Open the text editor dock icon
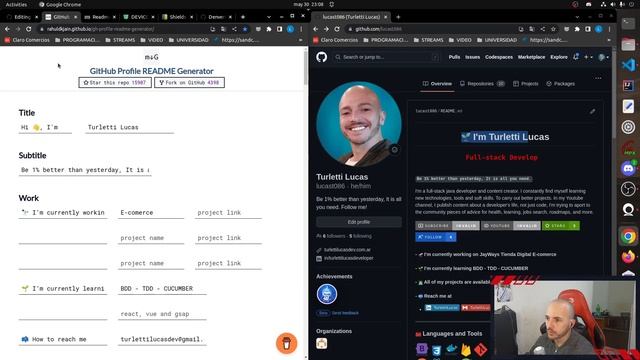The image size is (640, 360). [628, 106]
